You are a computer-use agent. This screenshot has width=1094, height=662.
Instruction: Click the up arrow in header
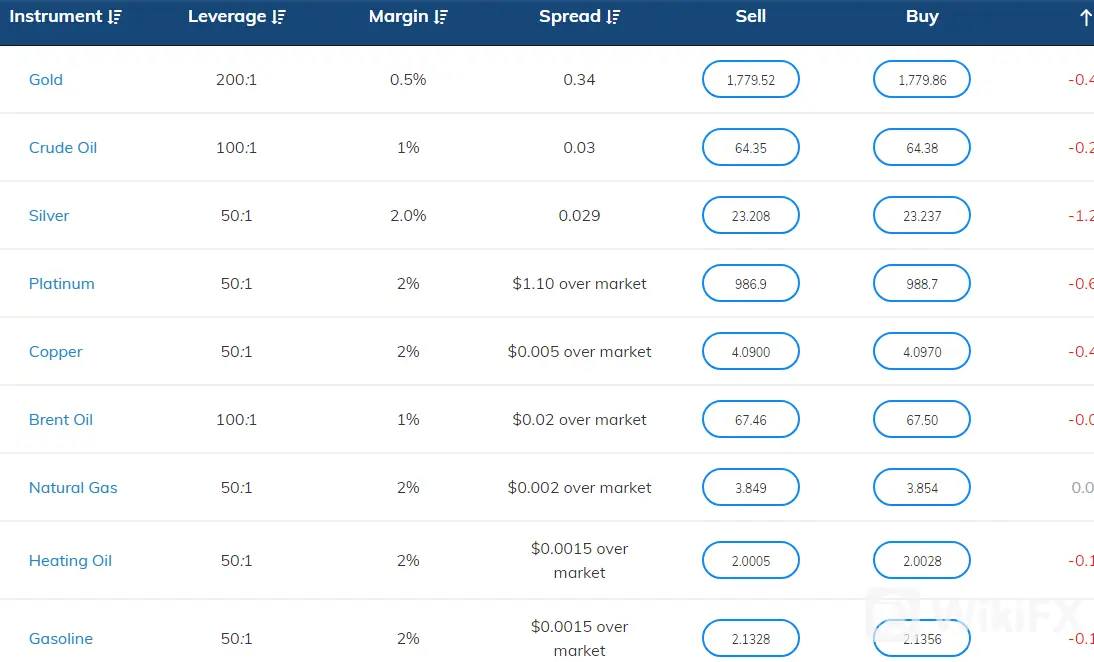pos(1085,17)
